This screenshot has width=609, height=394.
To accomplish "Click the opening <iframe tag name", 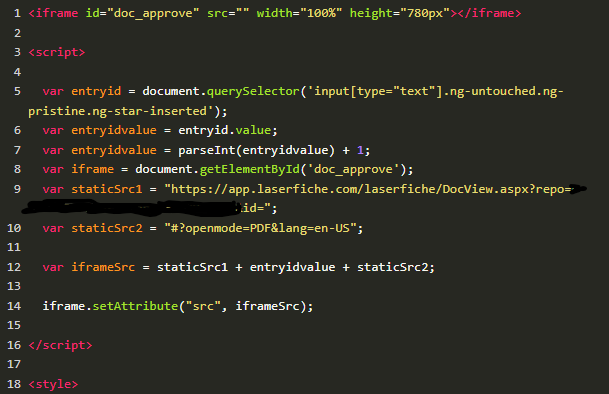I will (53, 14).
